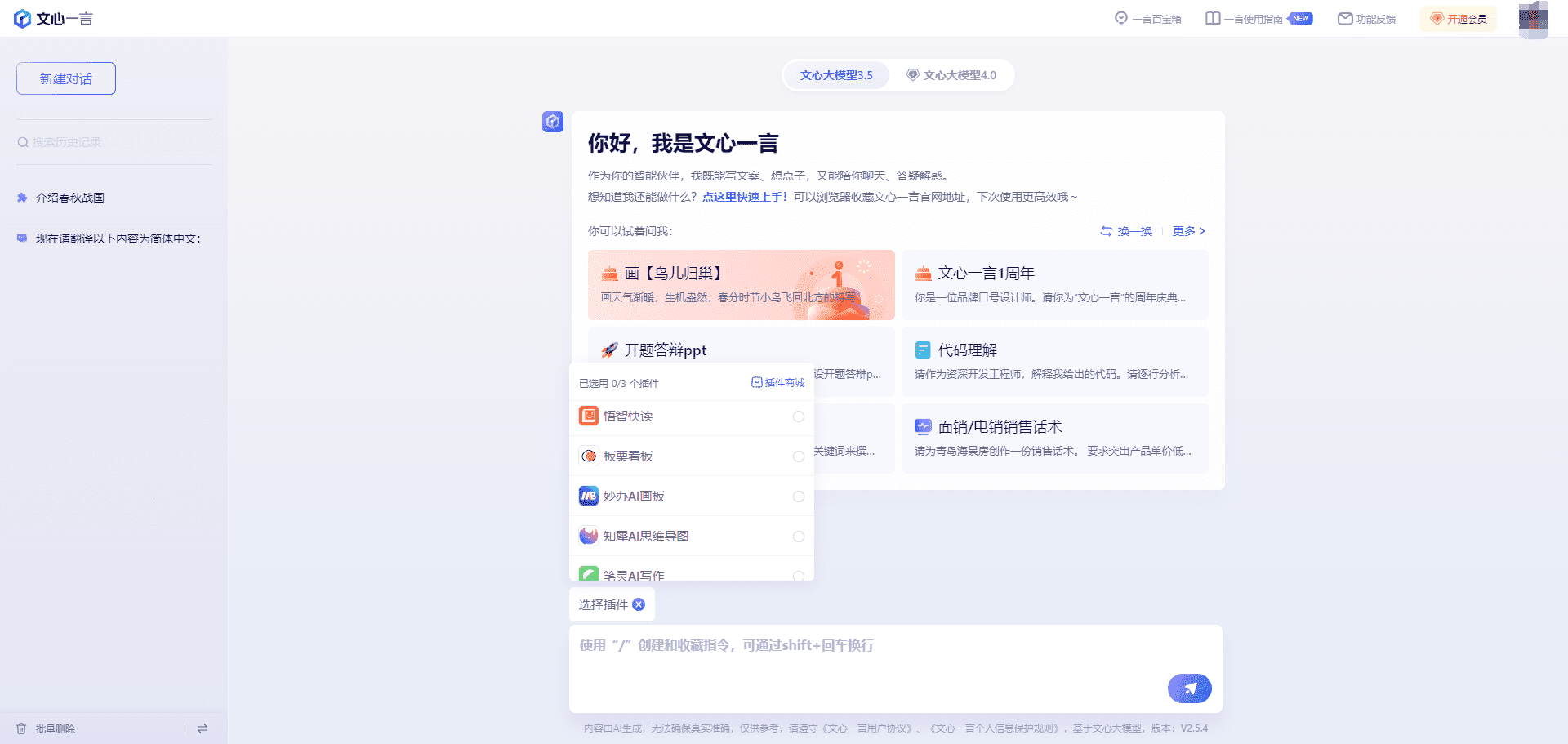Click the 新建对话 button

[x=66, y=78]
